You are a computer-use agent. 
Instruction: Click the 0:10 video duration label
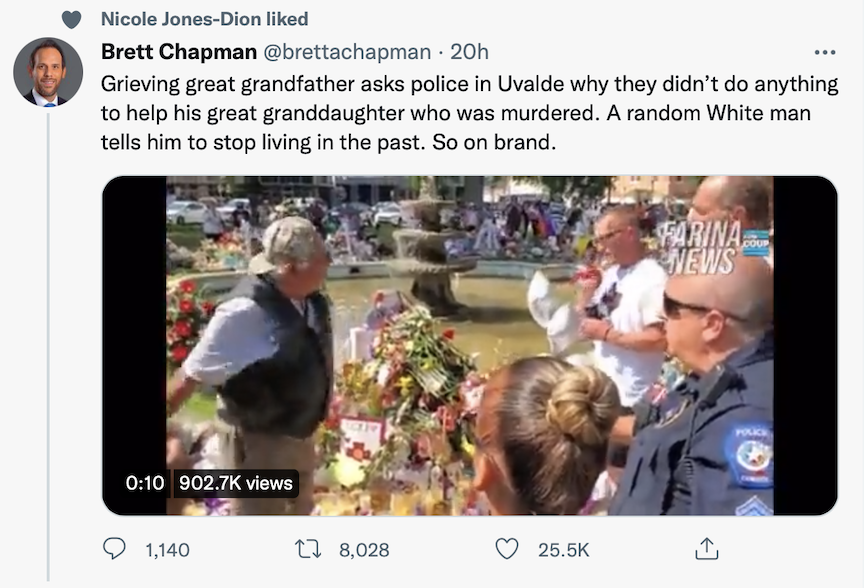point(145,483)
